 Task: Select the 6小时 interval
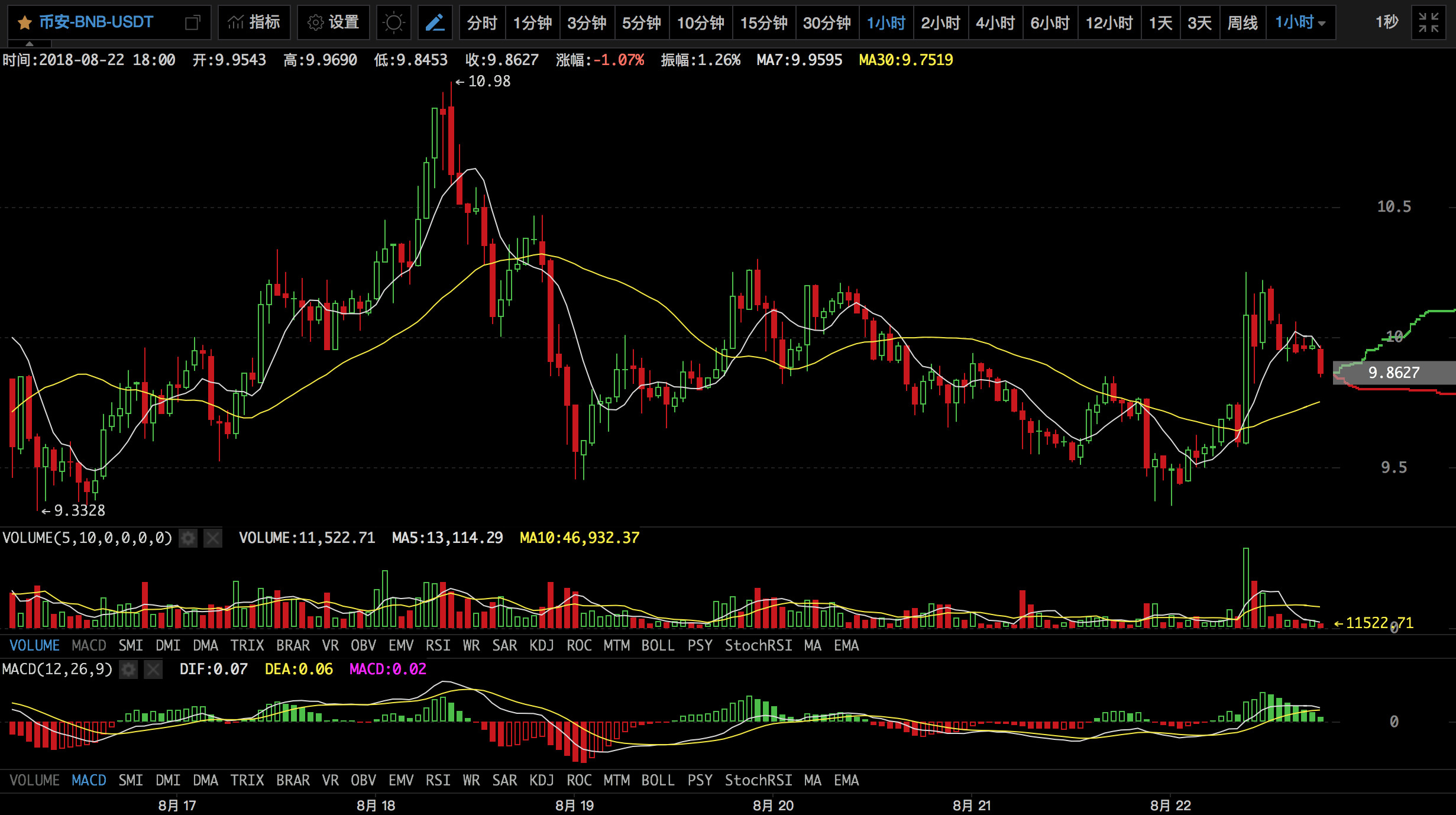click(1050, 23)
